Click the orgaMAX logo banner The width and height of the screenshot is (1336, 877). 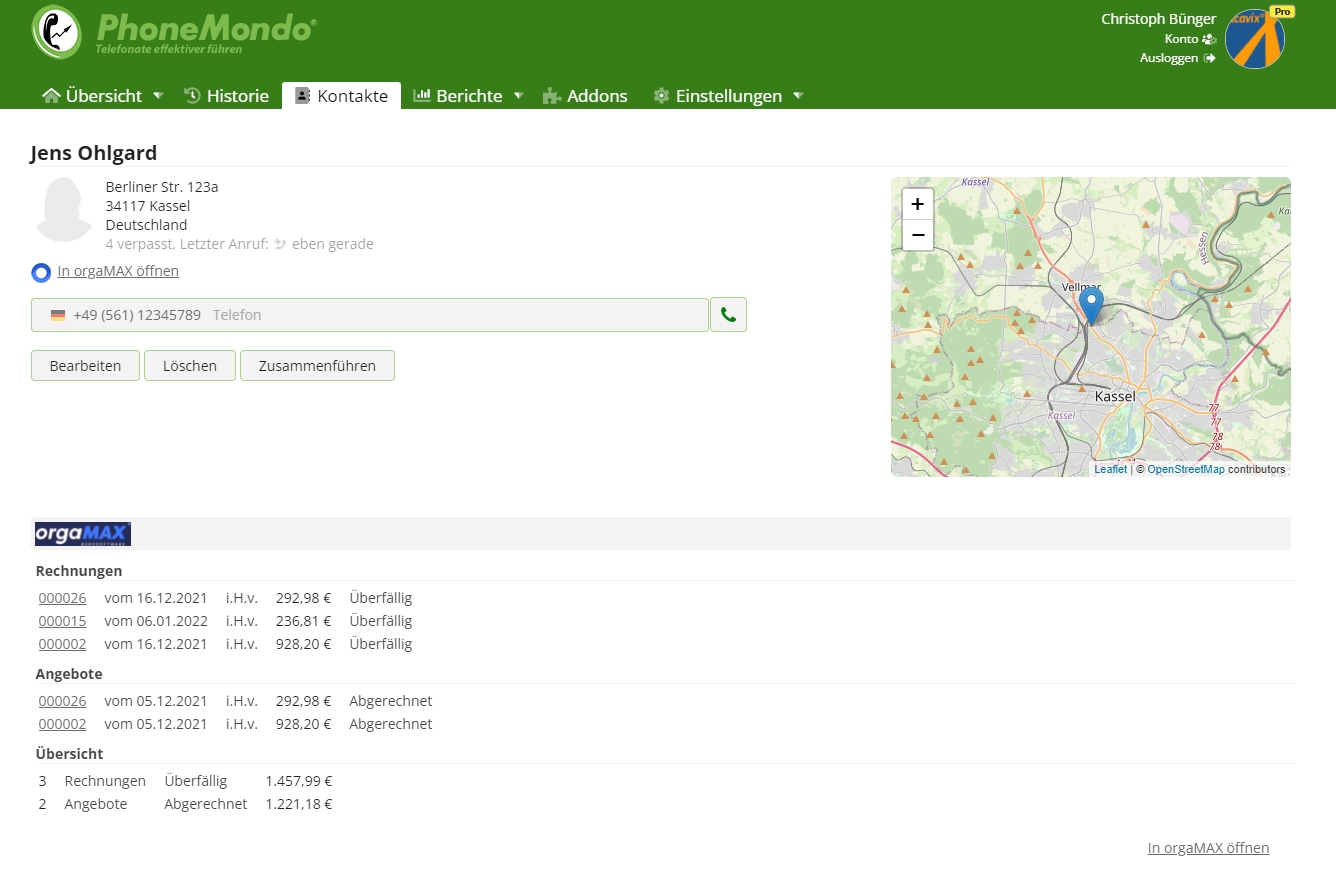(83, 534)
